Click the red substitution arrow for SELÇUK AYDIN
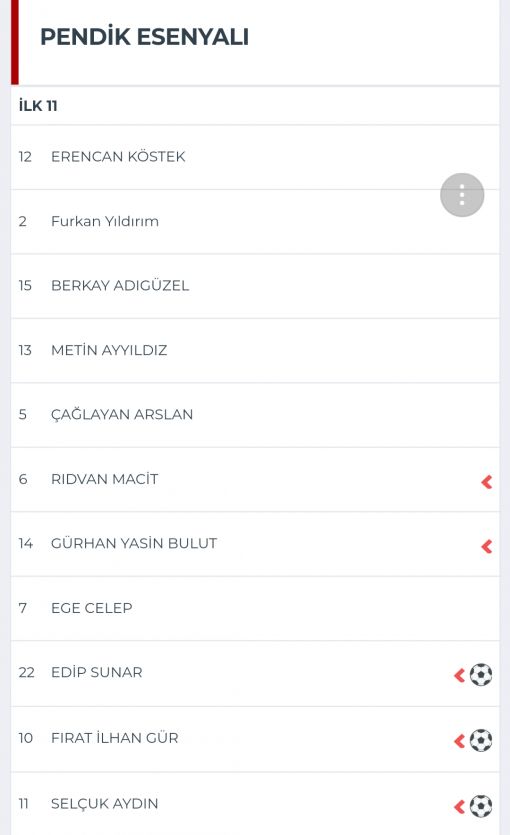 coord(459,806)
